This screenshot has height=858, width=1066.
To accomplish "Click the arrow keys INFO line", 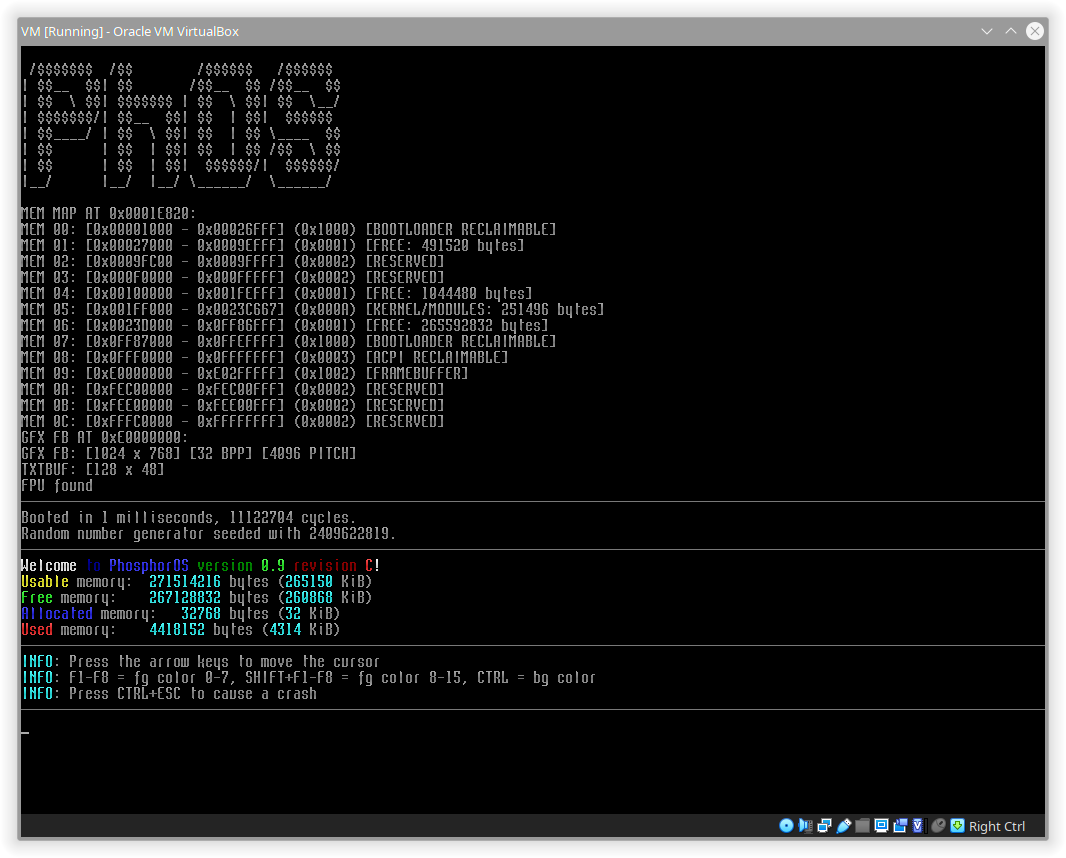I will pos(201,662).
